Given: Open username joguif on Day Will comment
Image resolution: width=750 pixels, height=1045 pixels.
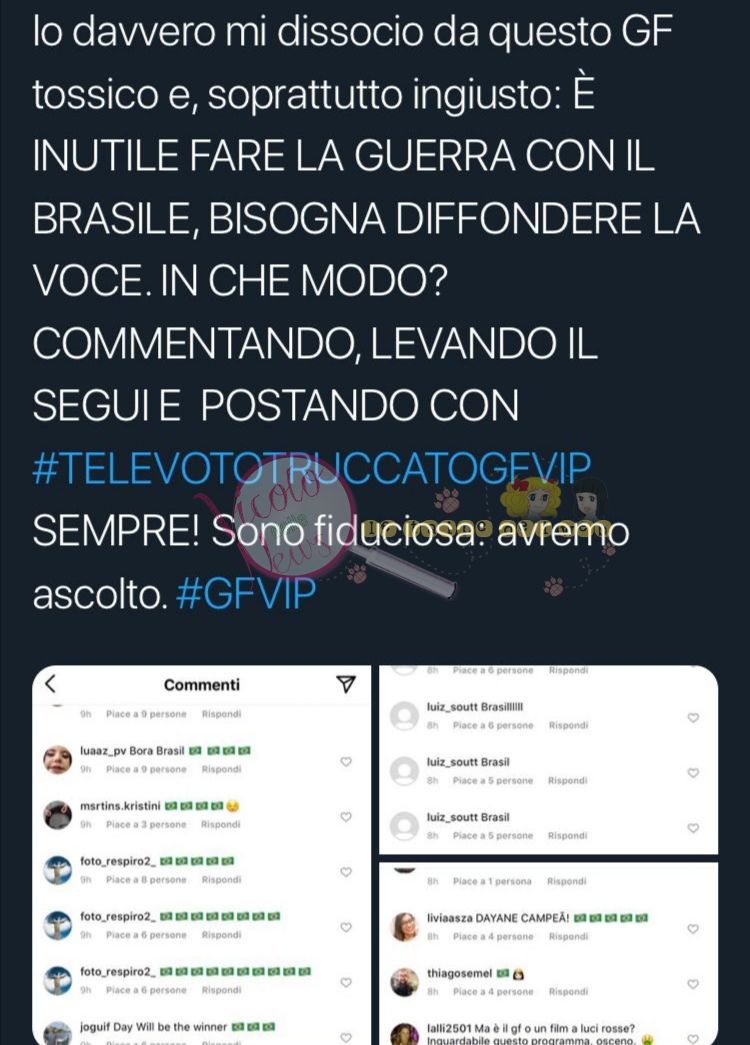Looking at the screenshot, I should pos(95,1027).
